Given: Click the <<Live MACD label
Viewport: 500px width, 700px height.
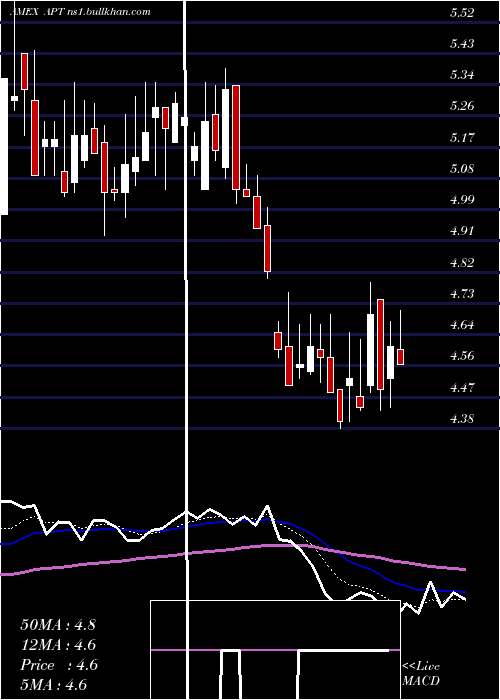Looking at the screenshot, I should click(421, 674).
